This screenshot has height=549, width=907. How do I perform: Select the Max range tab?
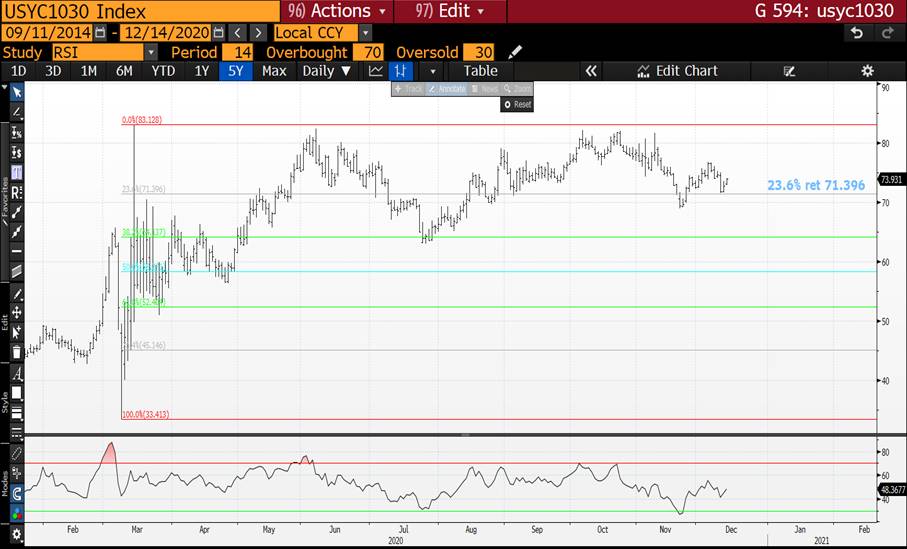click(x=274, y=71)
